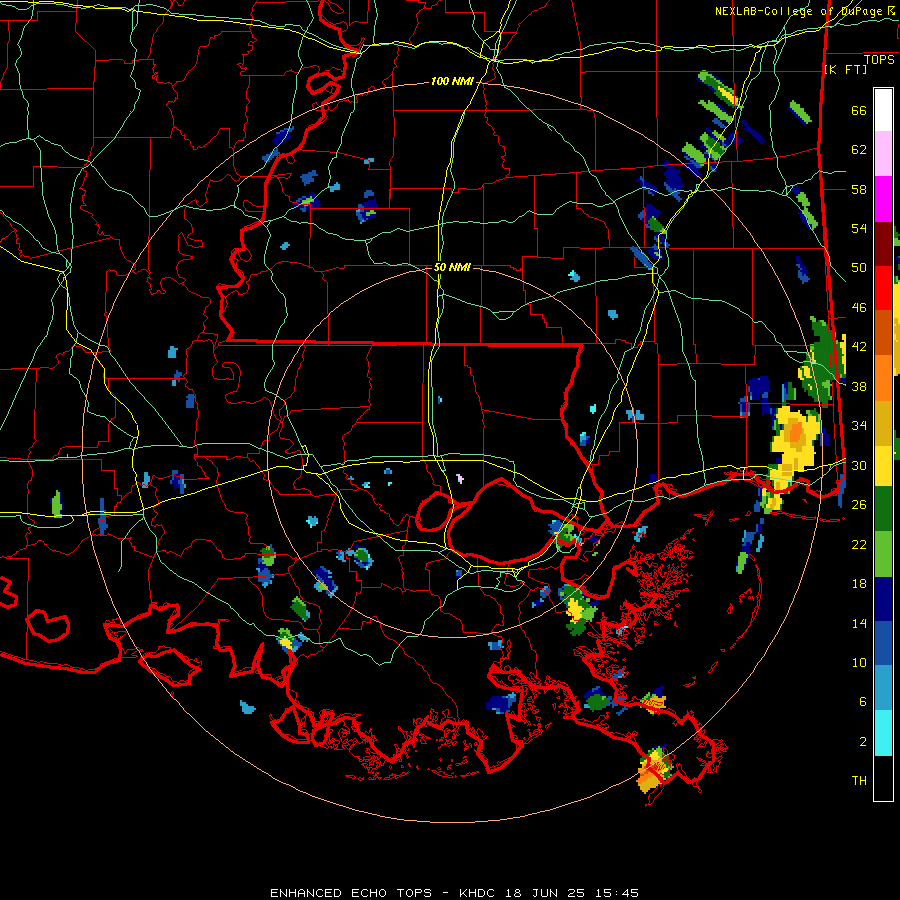900x900 pixels.
Task: Pick the cyan legend swatch near 2
Action: pyautogui.click(x=883, y=733)
